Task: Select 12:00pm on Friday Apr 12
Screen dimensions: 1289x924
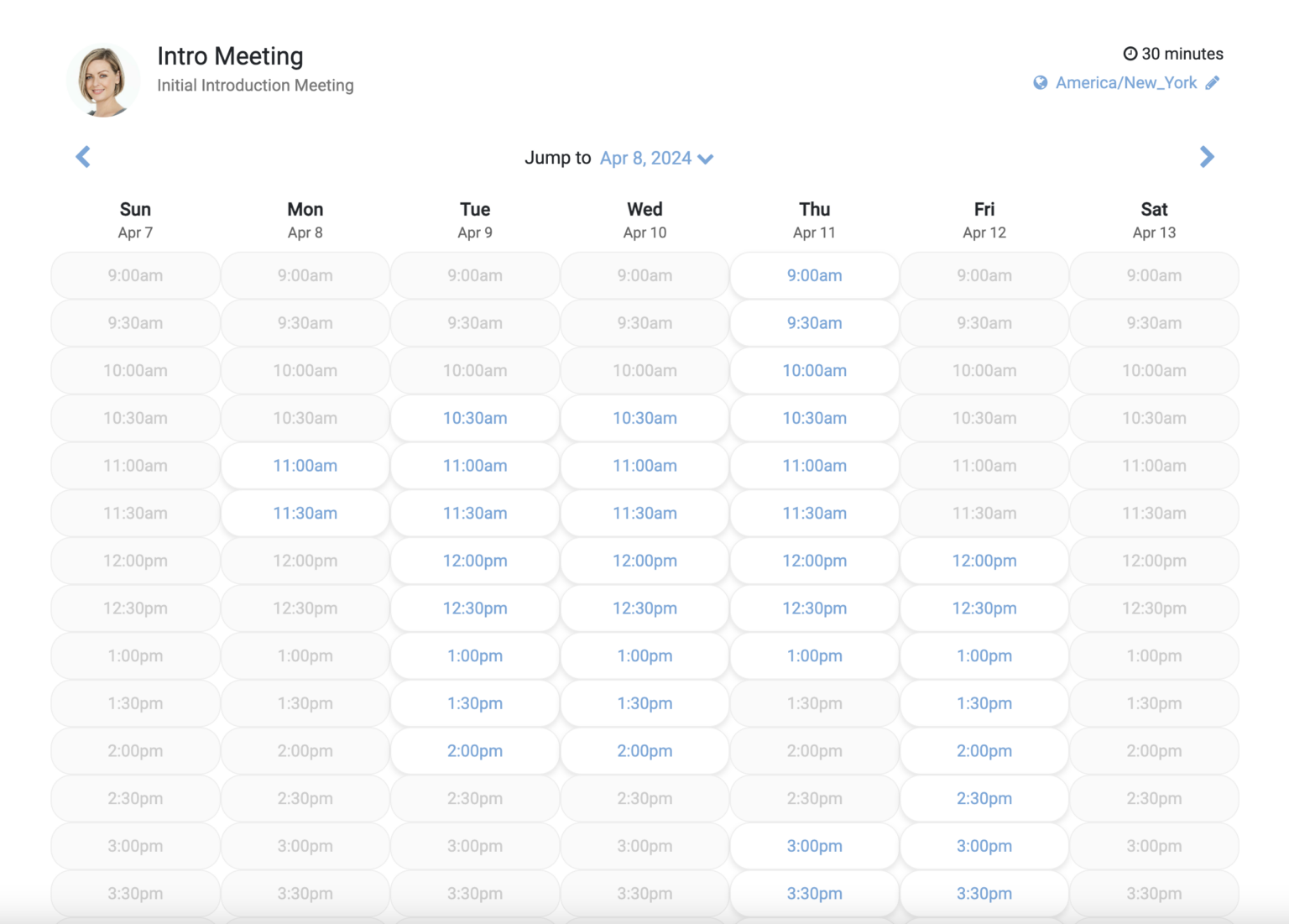Action: [x=984, y=561]
